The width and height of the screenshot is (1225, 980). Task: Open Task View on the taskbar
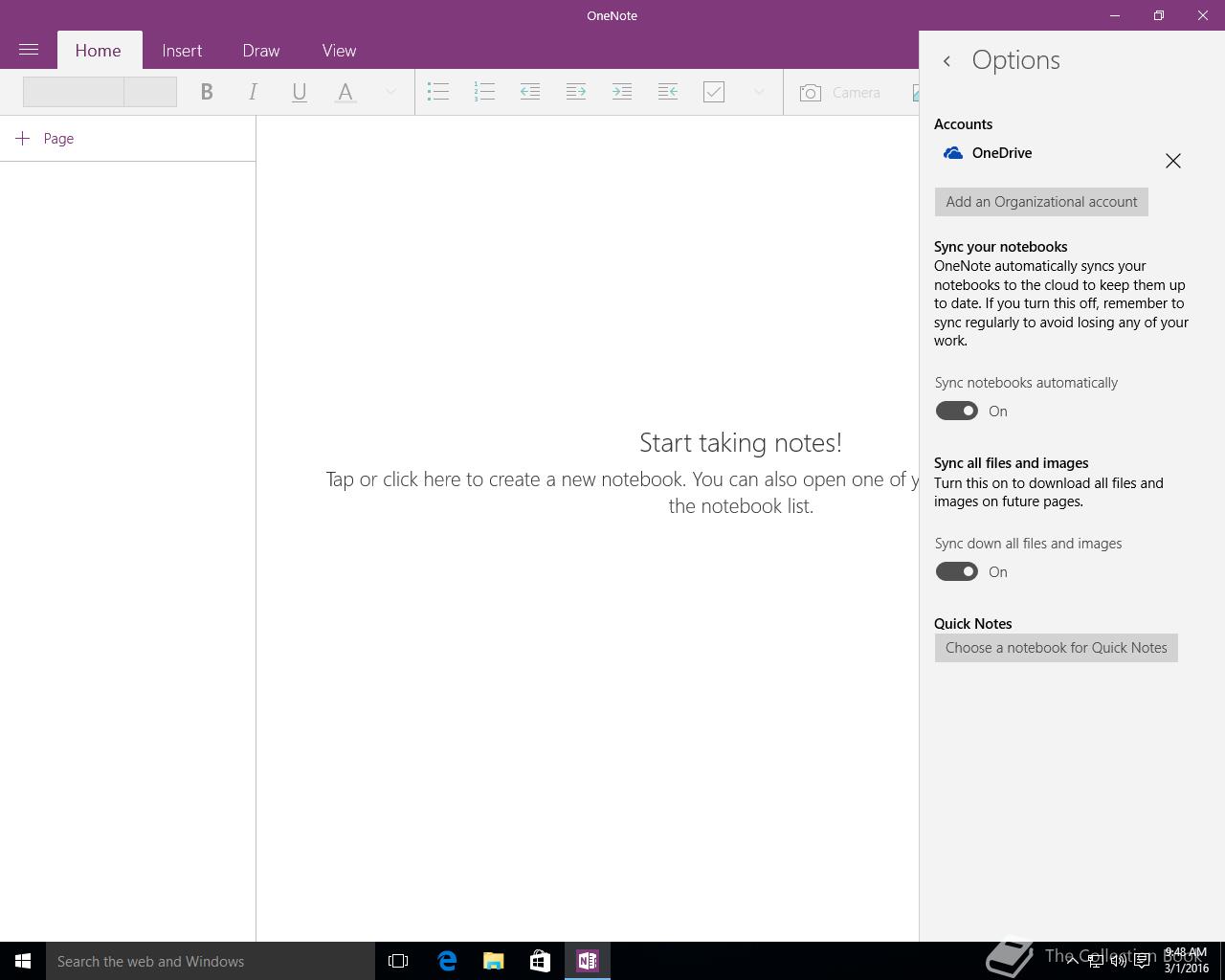pos(398,961)
